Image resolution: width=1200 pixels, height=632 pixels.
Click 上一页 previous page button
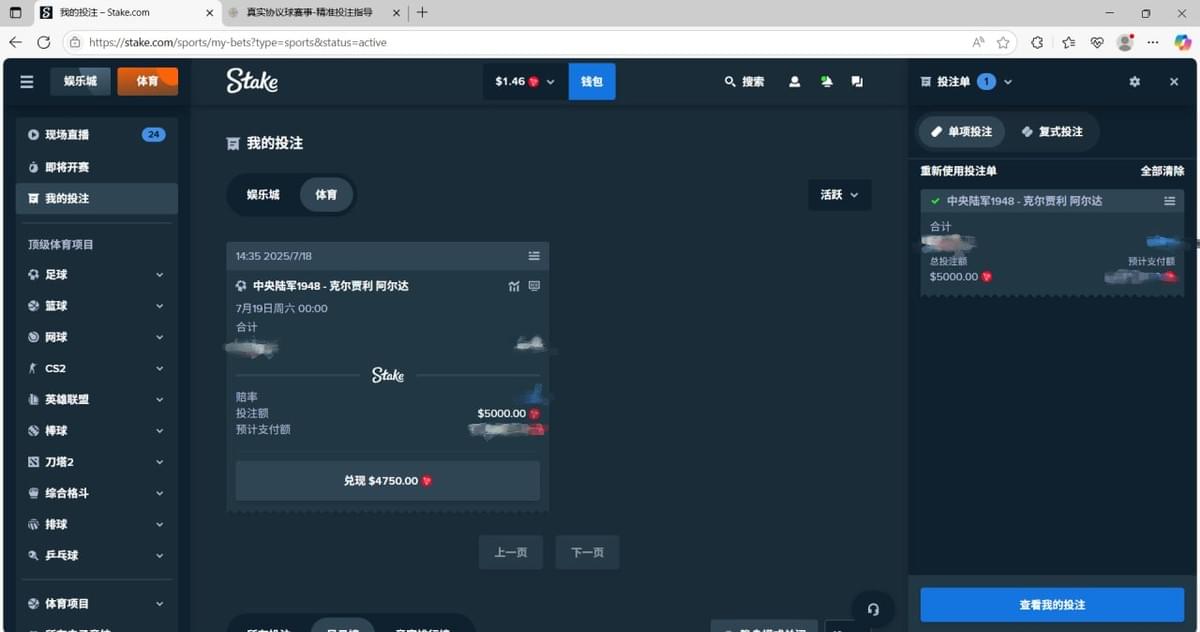(x=510, y=552)
